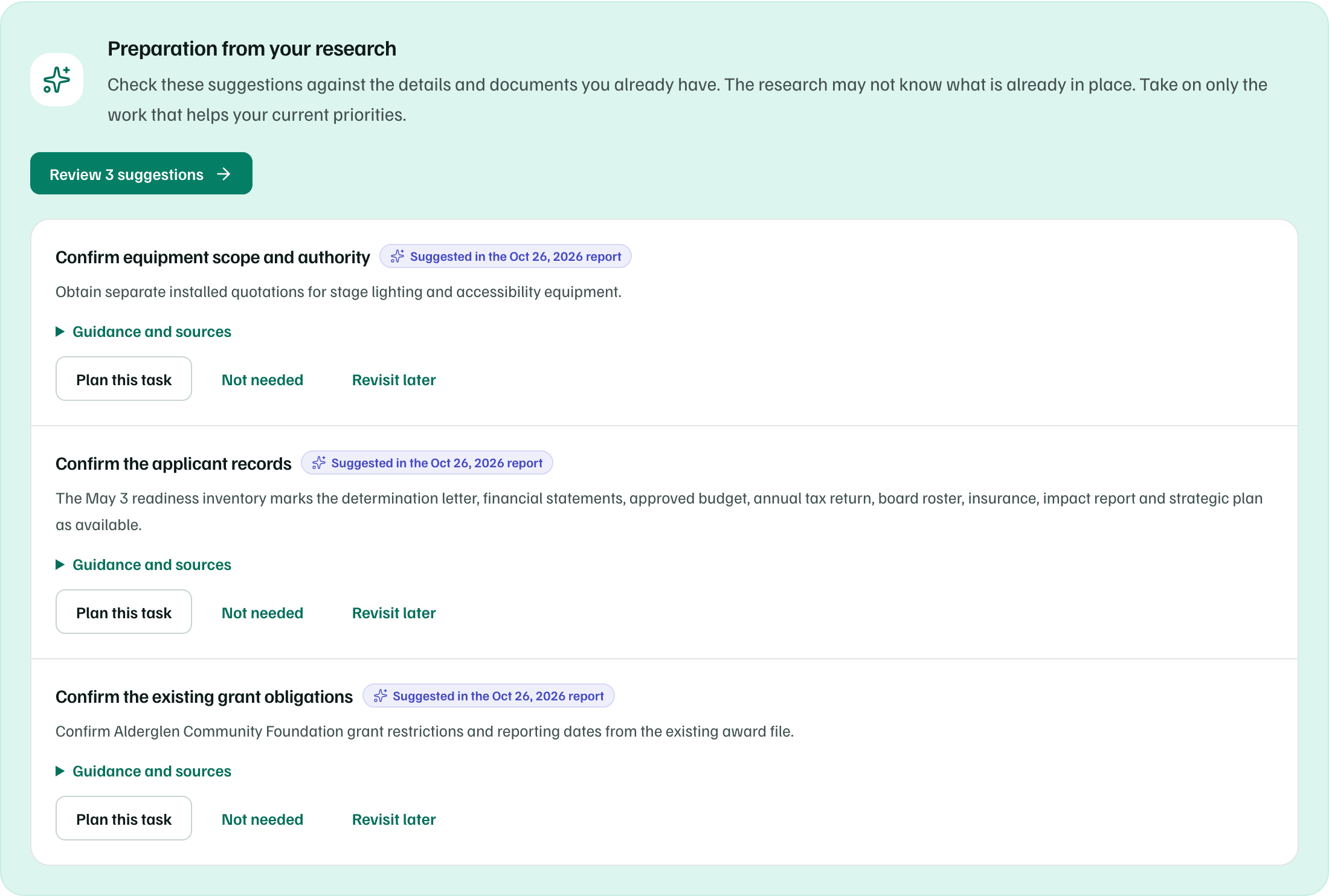Click the Alderglen Community Foundation description
Image resolution: width=1329 pixels, height=896 pixels.
(x=425, y=732)
